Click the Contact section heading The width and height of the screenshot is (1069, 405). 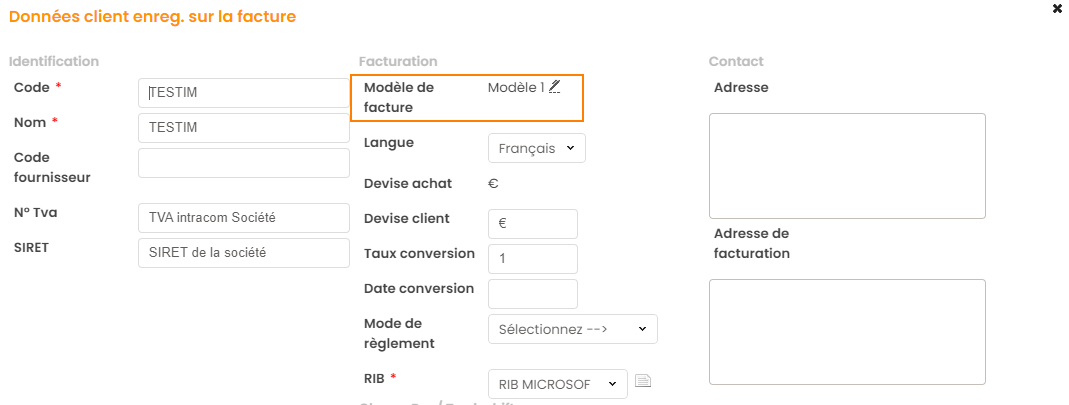coord(736,62)
